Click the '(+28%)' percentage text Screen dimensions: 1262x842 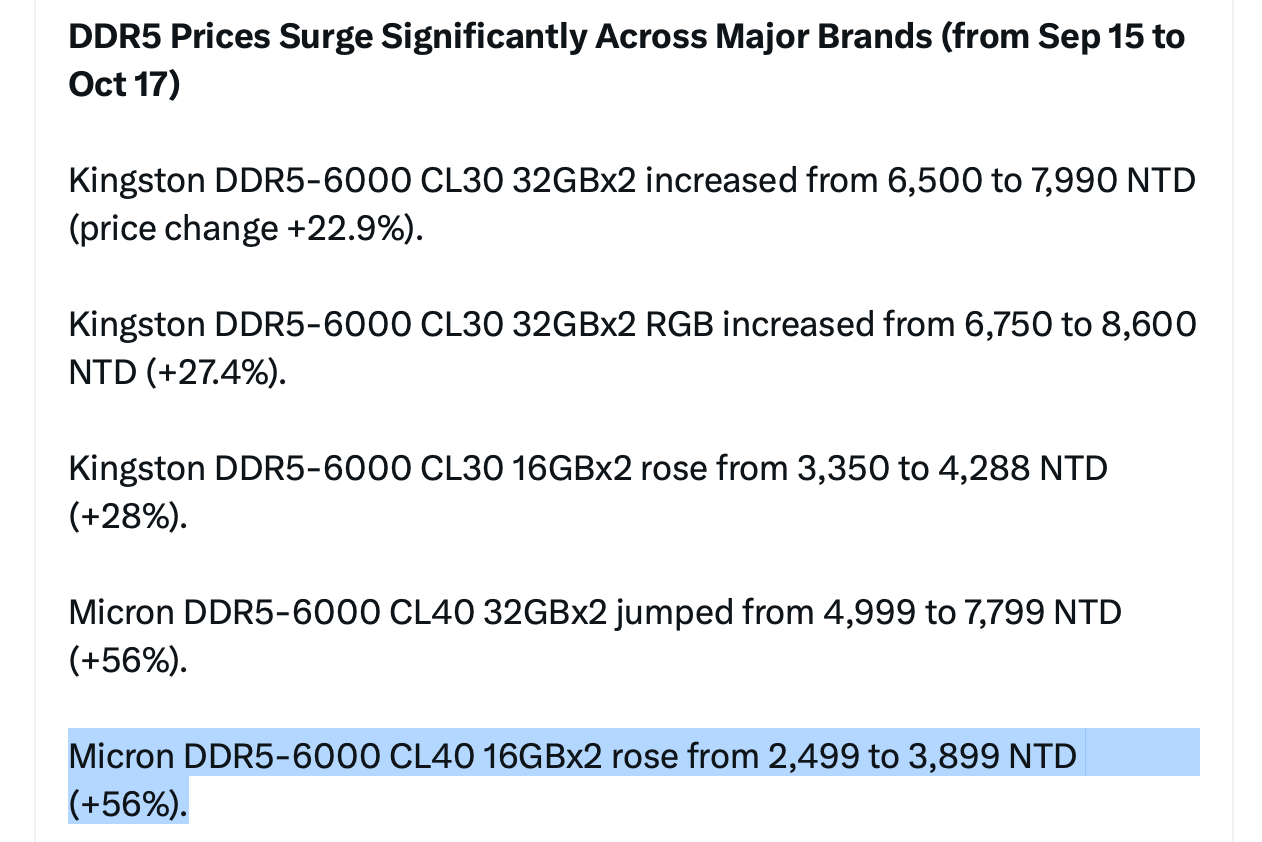(127, 516)
